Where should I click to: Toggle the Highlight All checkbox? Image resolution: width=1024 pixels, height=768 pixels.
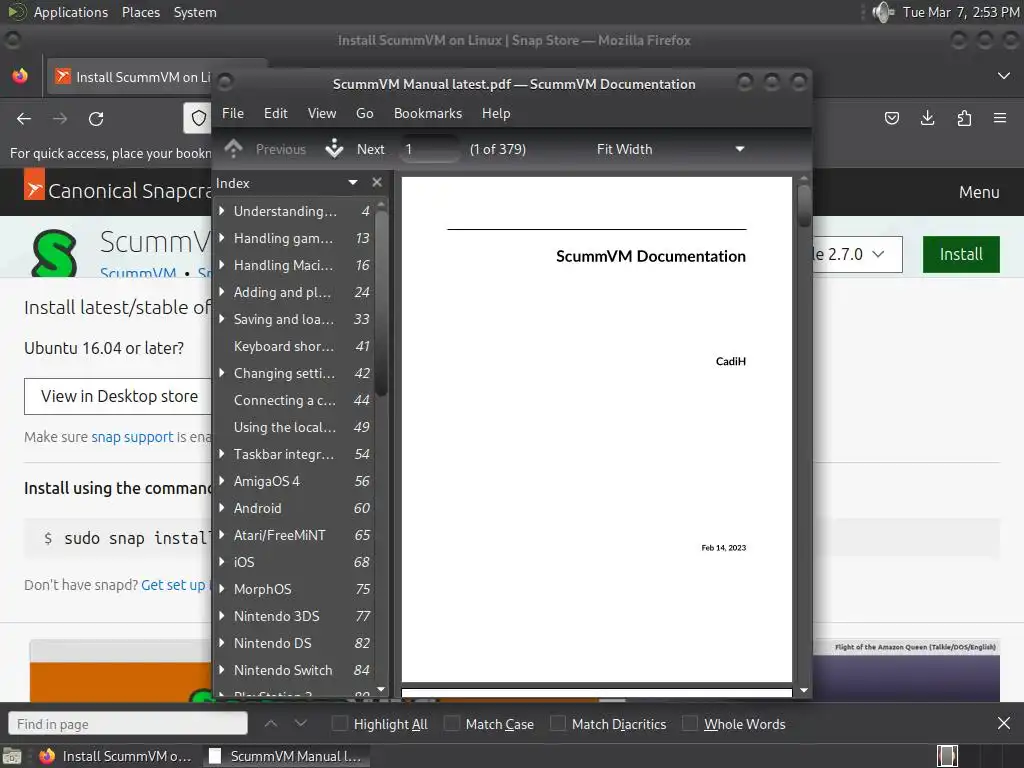339,723
